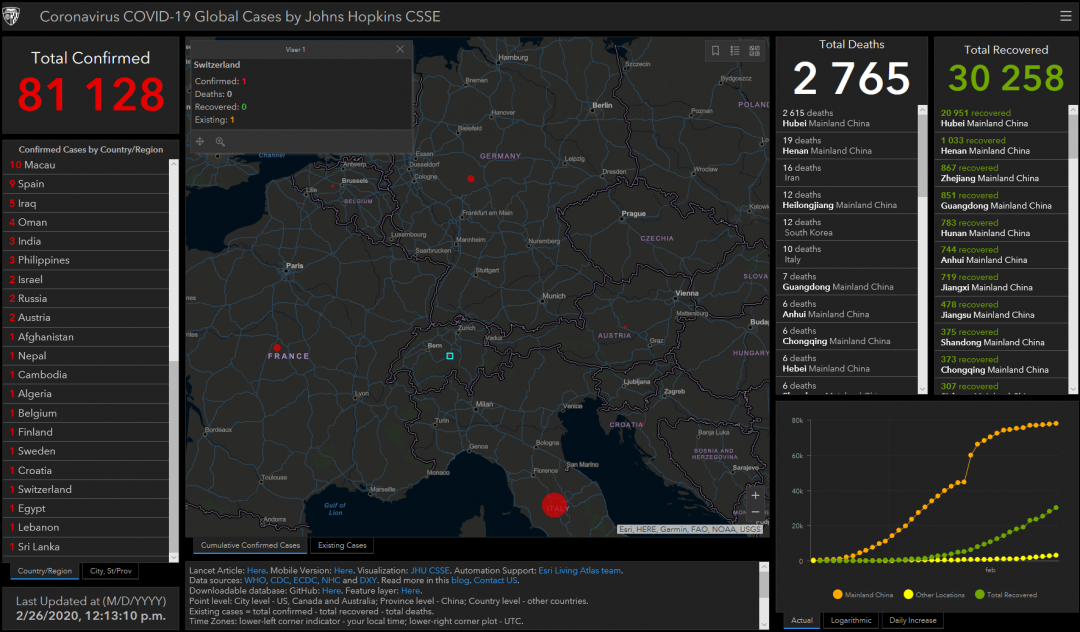Zoom in on the map with plus button
Screen dimensions: 1080x632
pyautogui.click(x=756, y=496)
